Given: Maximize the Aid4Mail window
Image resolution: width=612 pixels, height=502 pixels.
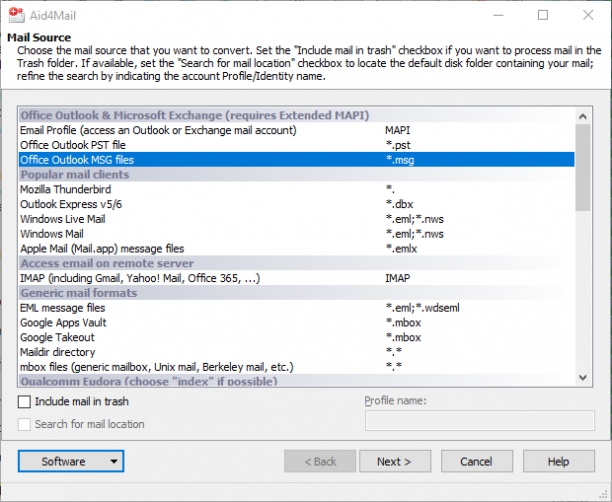Looking at the screenshot, I should pos(543,15).
